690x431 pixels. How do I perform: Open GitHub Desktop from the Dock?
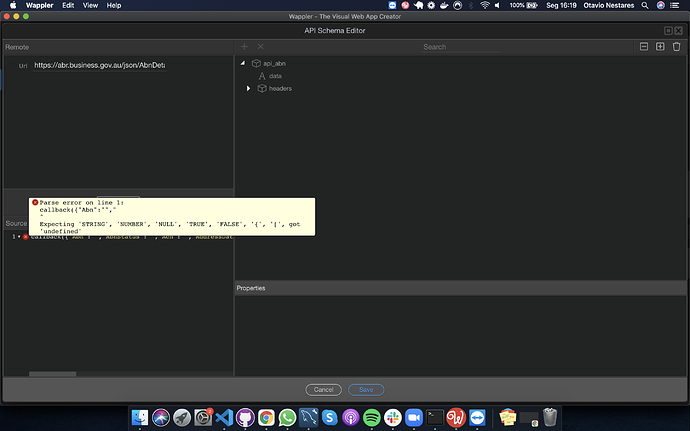pyautogui.click(x=245, y=417)
